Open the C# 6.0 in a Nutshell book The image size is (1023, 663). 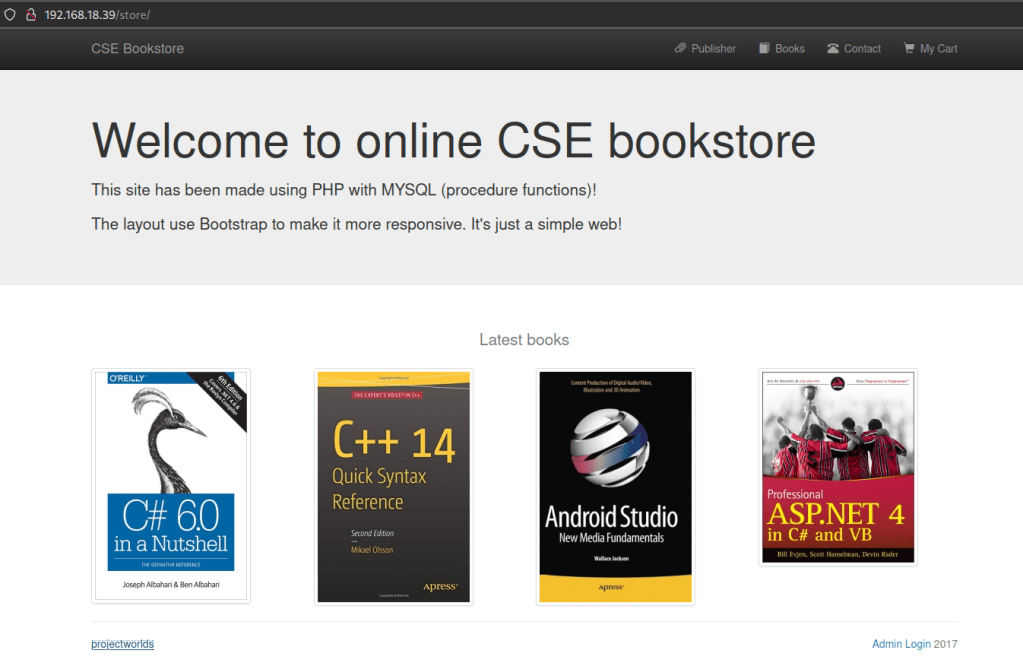pos(171,486)
